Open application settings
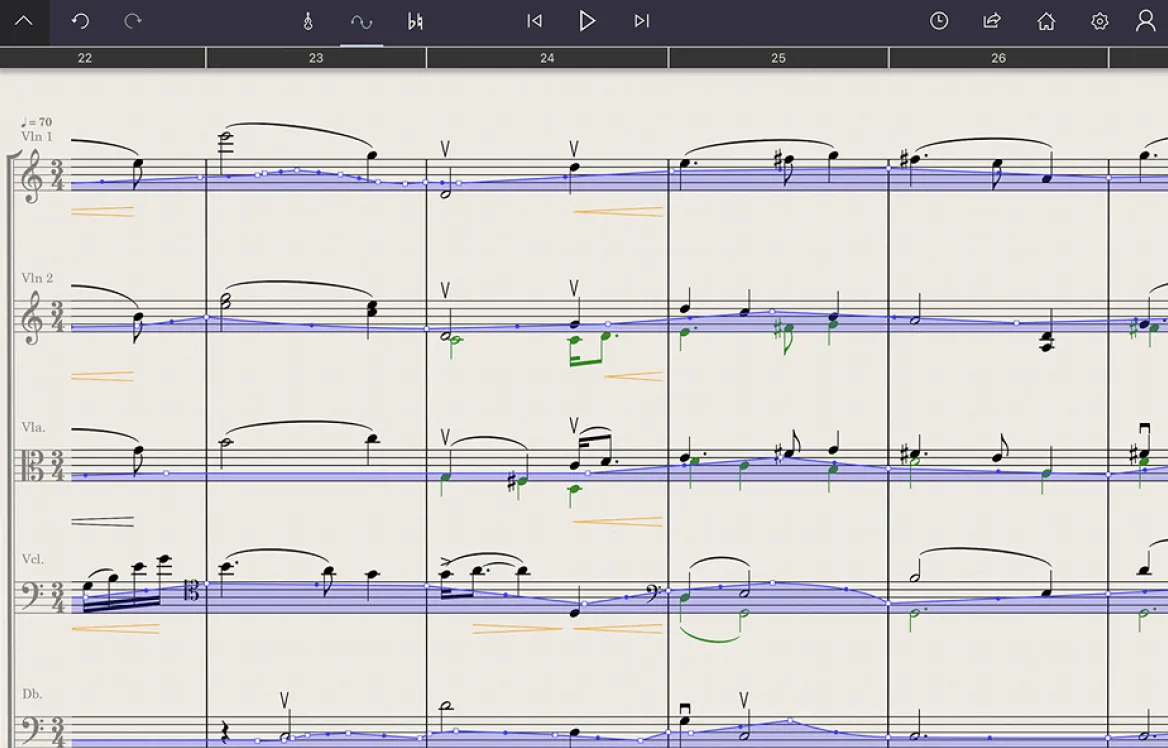This screenshot has height=748, width=1168. [1099, 21]
